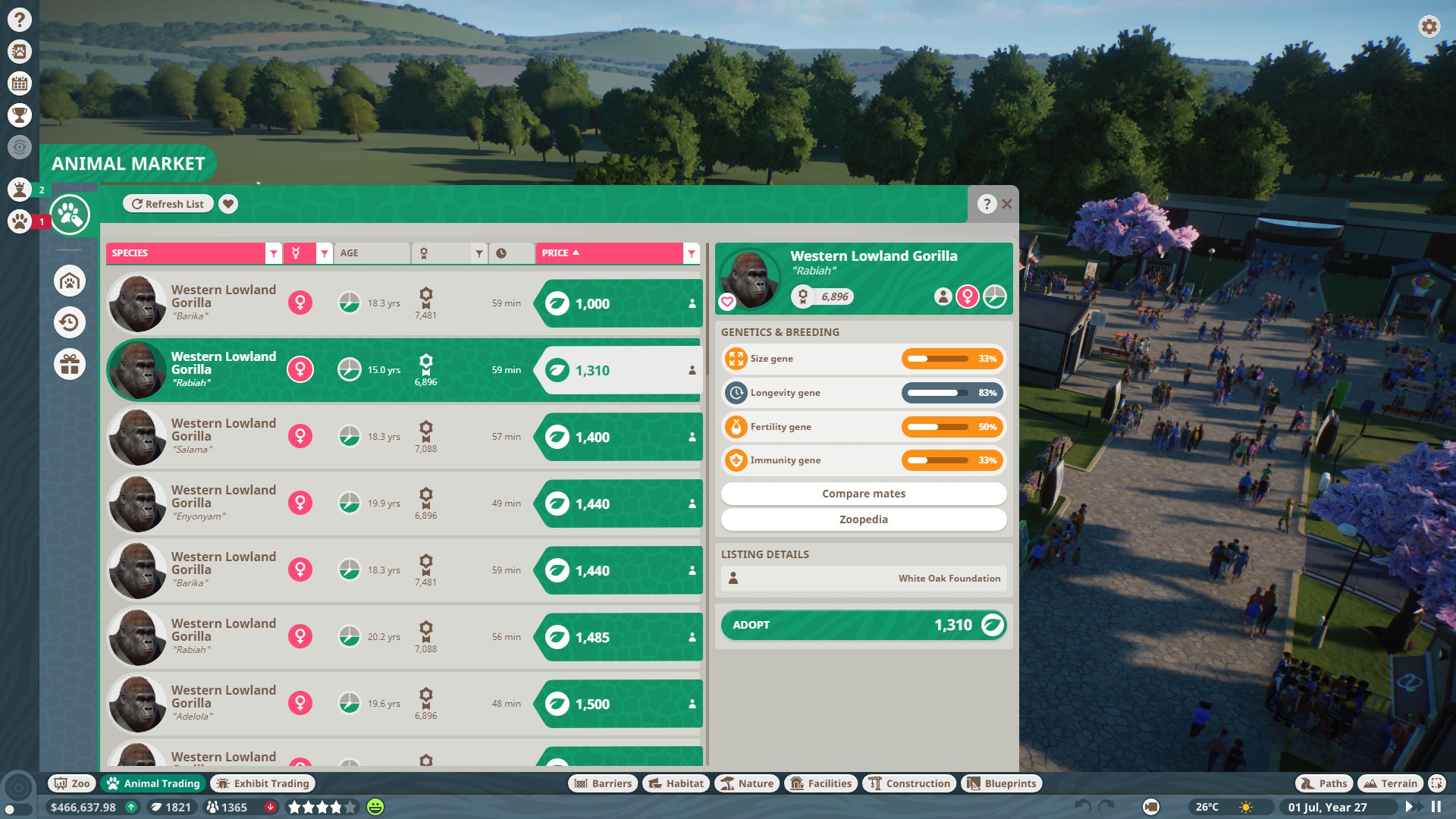
Task: Click the redo arrow
Action: pyautogui.click(x=1106, y=807)
